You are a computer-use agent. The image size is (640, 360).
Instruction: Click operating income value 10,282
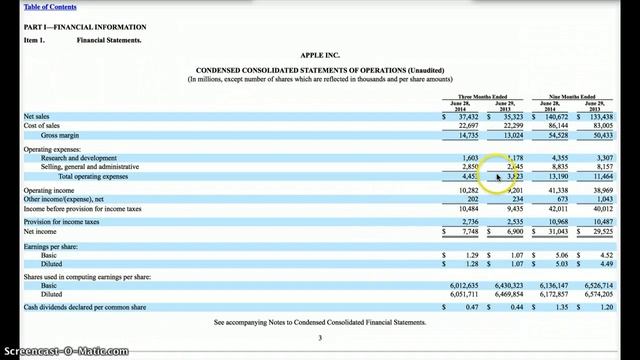point(469,191)
